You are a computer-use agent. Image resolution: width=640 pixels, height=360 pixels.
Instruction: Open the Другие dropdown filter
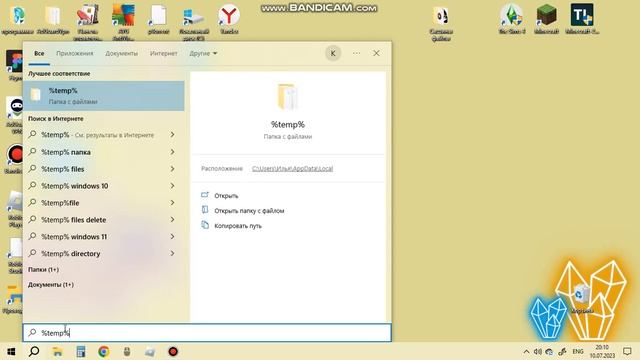click(203, 53)
